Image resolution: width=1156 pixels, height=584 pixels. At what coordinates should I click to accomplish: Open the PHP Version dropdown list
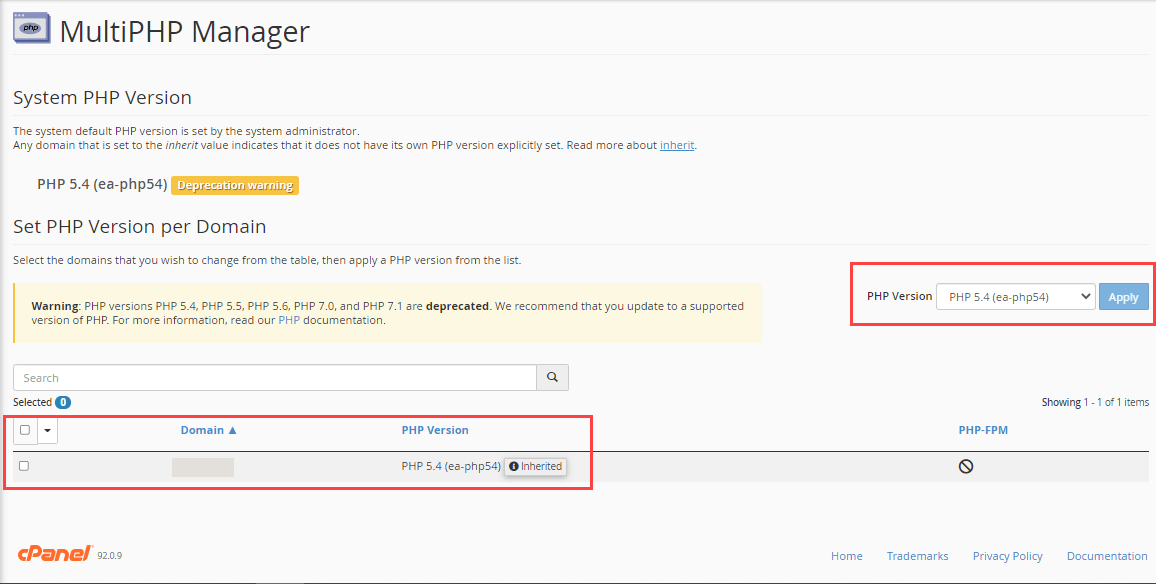(1015, 297)
